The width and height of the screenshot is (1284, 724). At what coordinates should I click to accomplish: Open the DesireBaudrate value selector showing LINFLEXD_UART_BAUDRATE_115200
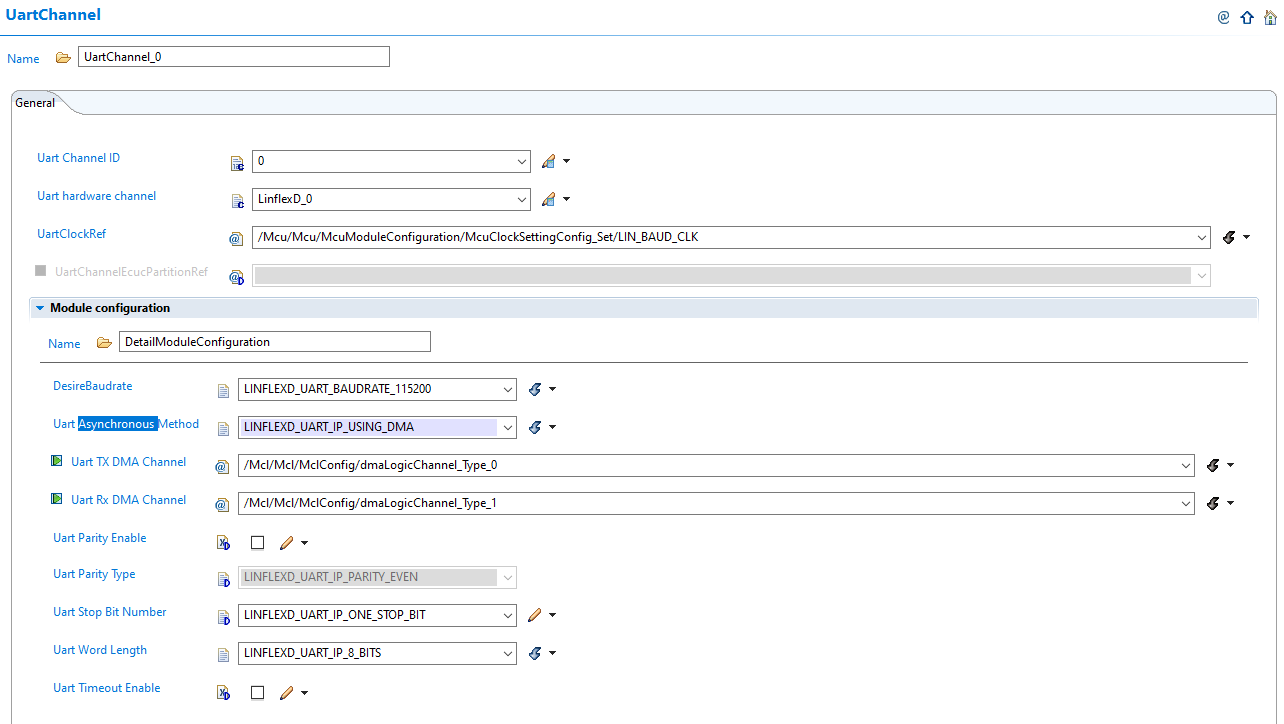pyautogui.click(x=506, y=389)
